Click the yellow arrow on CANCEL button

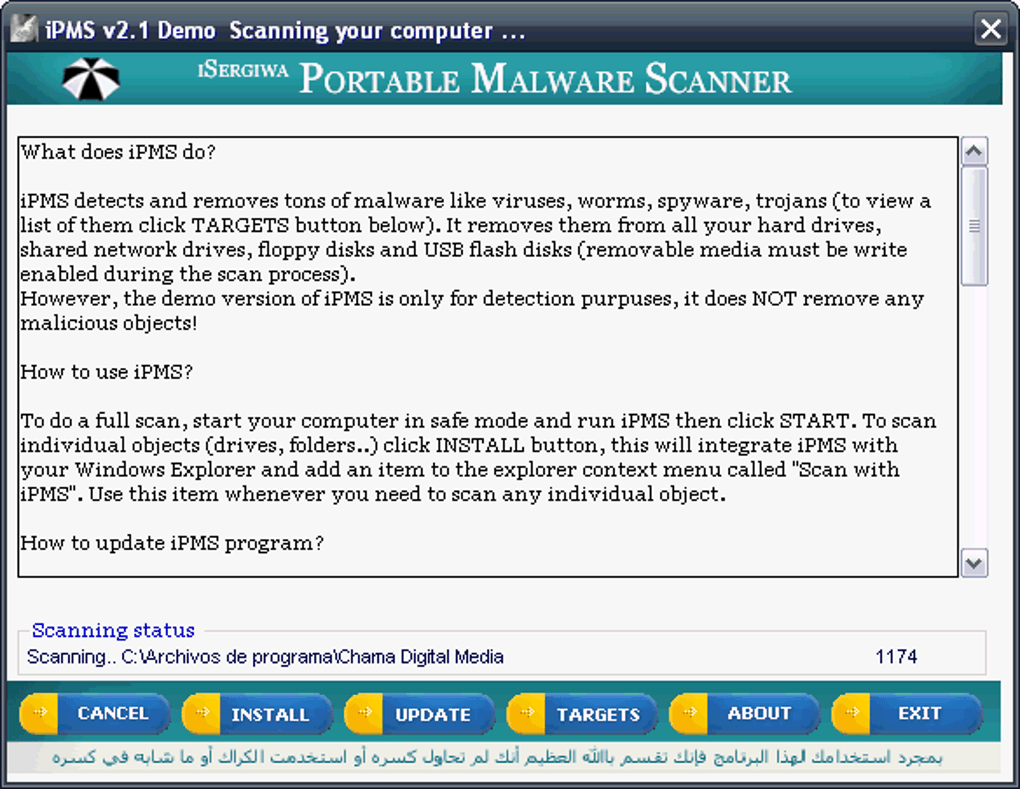tap(40, 713)
